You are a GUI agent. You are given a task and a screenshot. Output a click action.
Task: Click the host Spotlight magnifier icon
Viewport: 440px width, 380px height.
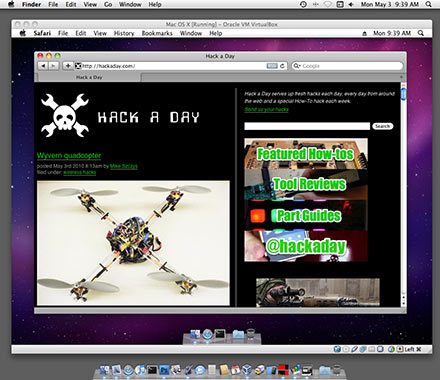click(x=429, y=4)
